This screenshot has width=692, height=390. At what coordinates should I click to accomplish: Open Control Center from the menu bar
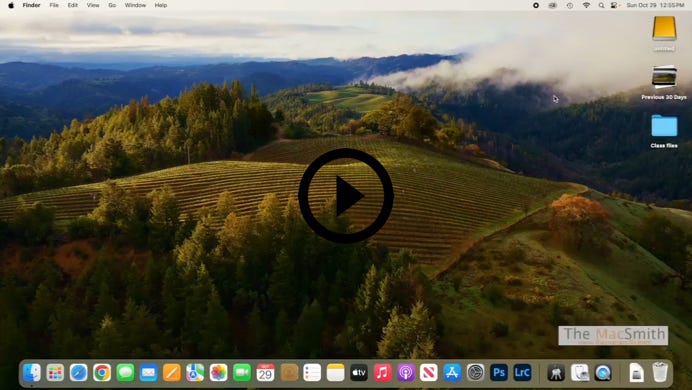point(614,5)
